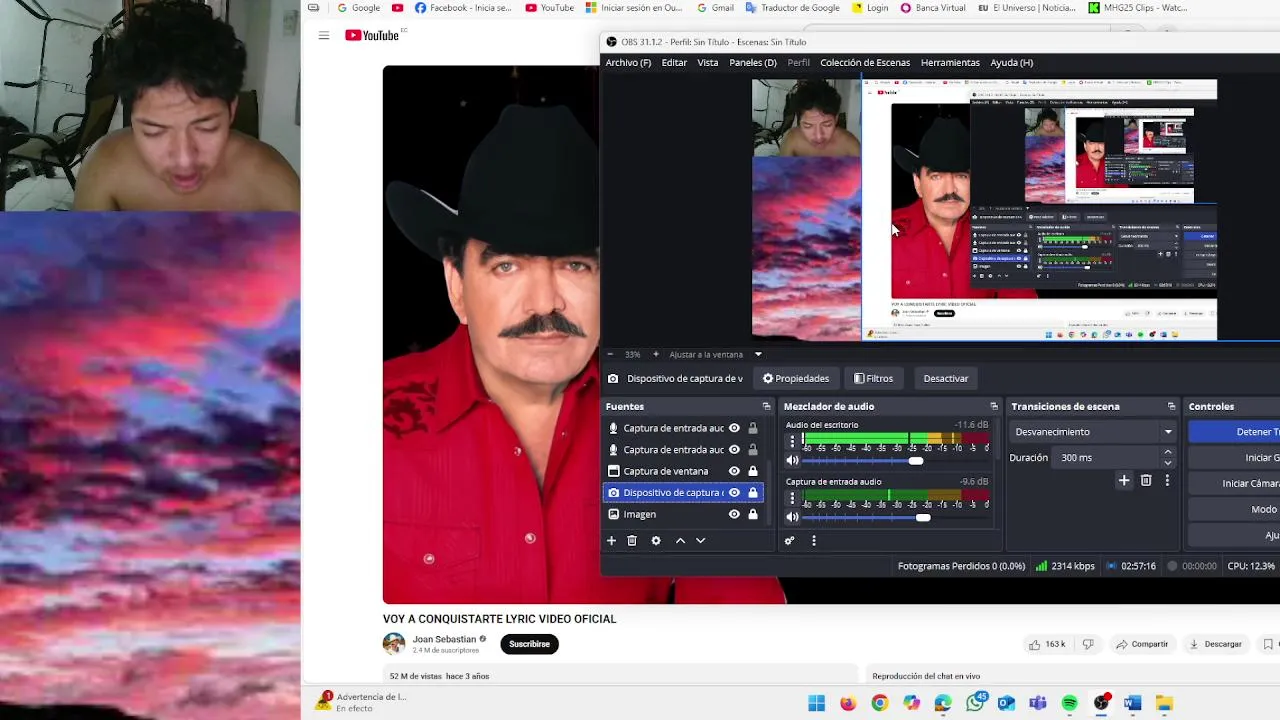The width and height of the screenshot is (1280, 720).
Task: Open the Desvanecimiento transition dropdown
Action: [1093, 432]
